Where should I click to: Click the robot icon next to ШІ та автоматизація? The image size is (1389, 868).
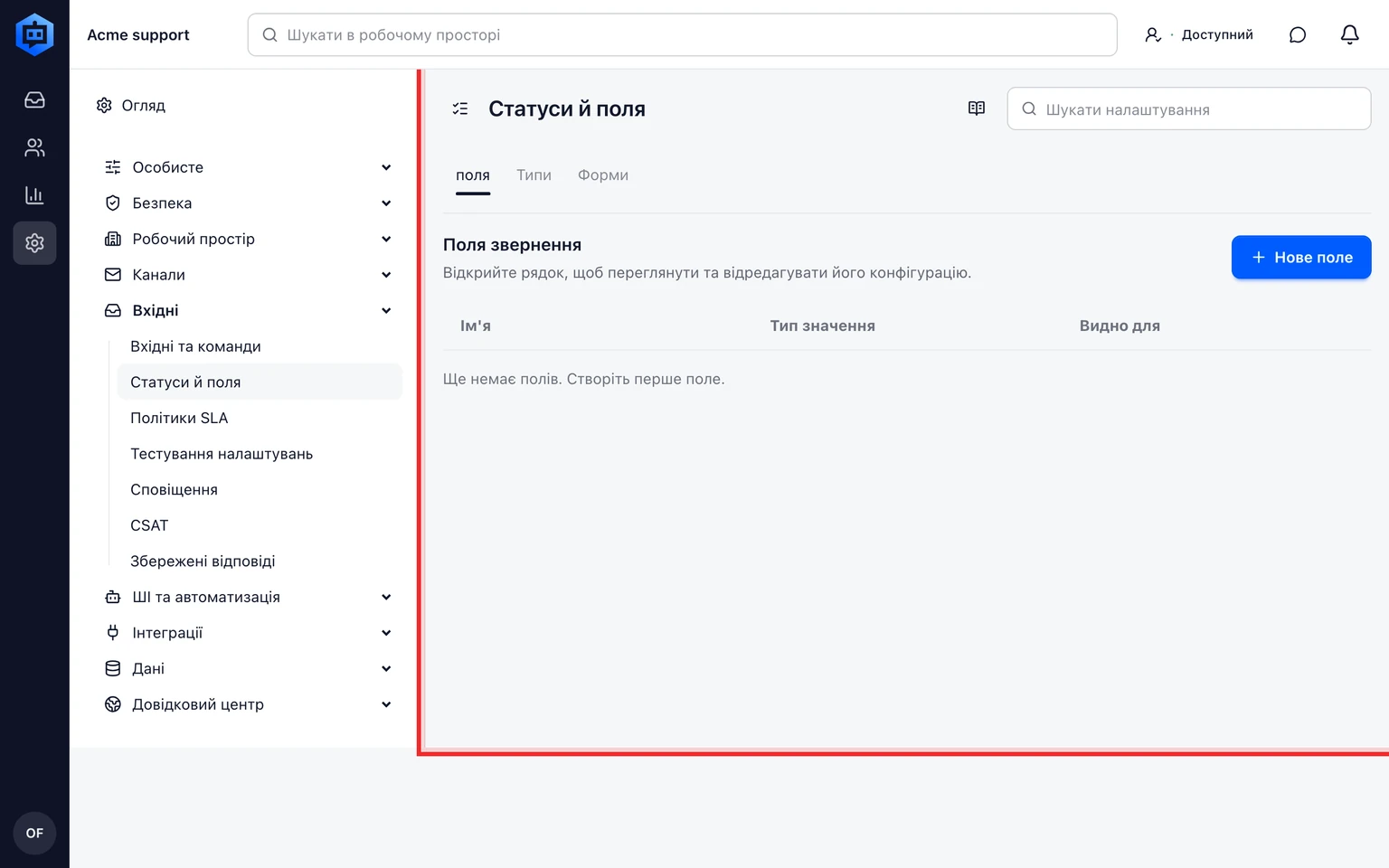pos(113,597)
